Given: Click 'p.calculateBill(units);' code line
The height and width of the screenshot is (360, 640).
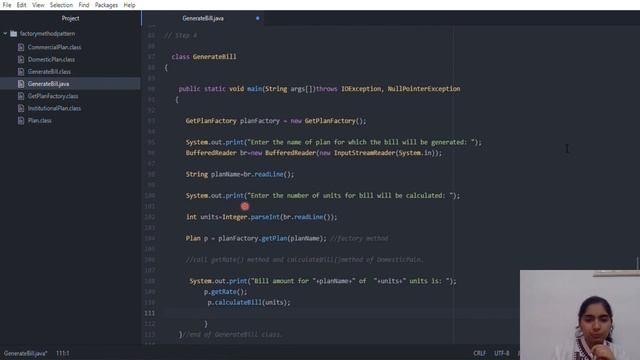Looking at the screenshot, I should [249, 302].
